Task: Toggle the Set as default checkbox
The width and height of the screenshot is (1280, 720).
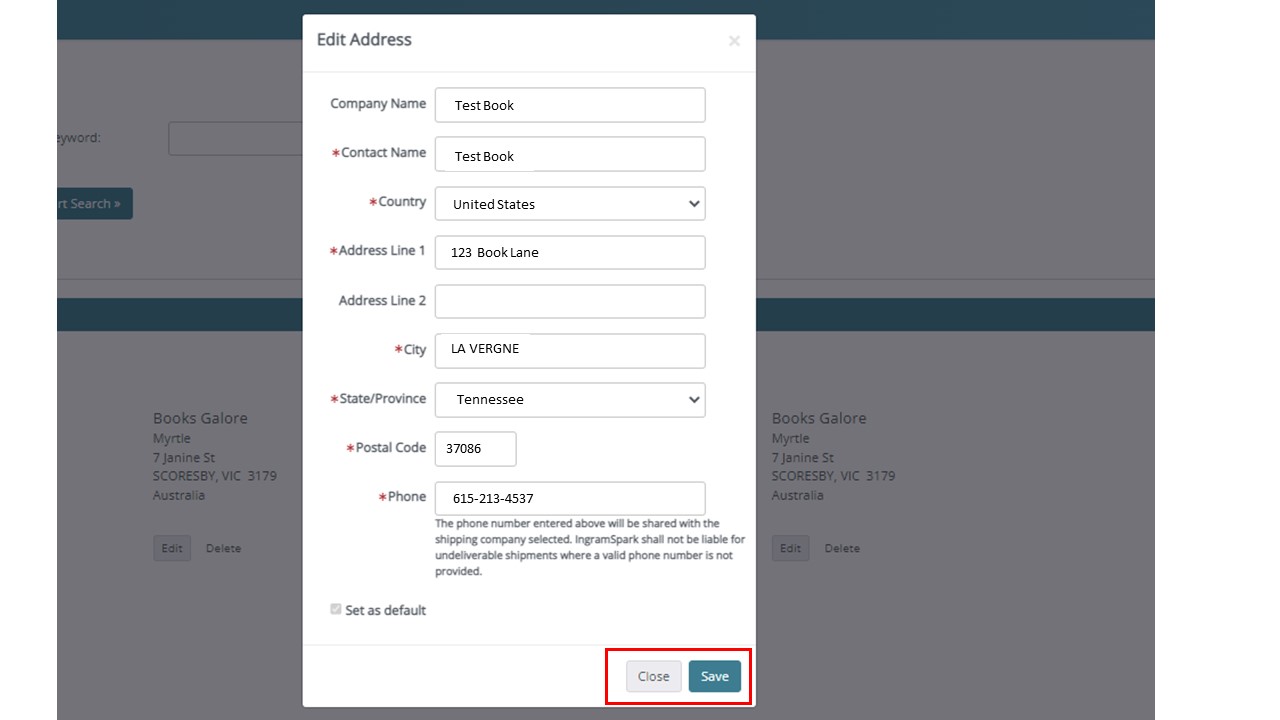Action: pyautogui.click(x=336, y=609)
